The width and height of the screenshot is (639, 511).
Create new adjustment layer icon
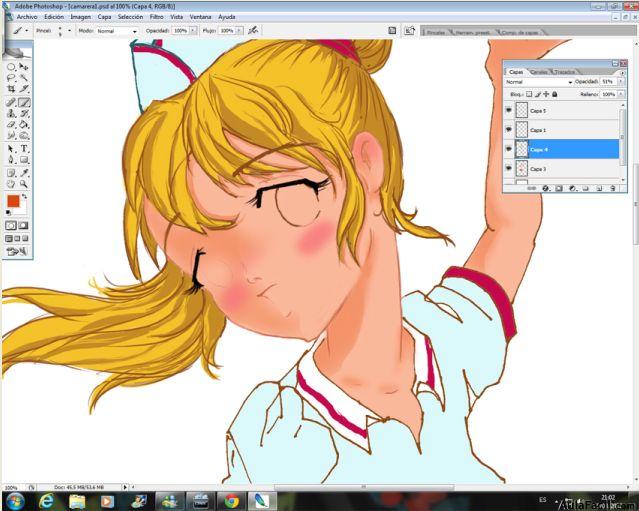(x=572, y=188)
